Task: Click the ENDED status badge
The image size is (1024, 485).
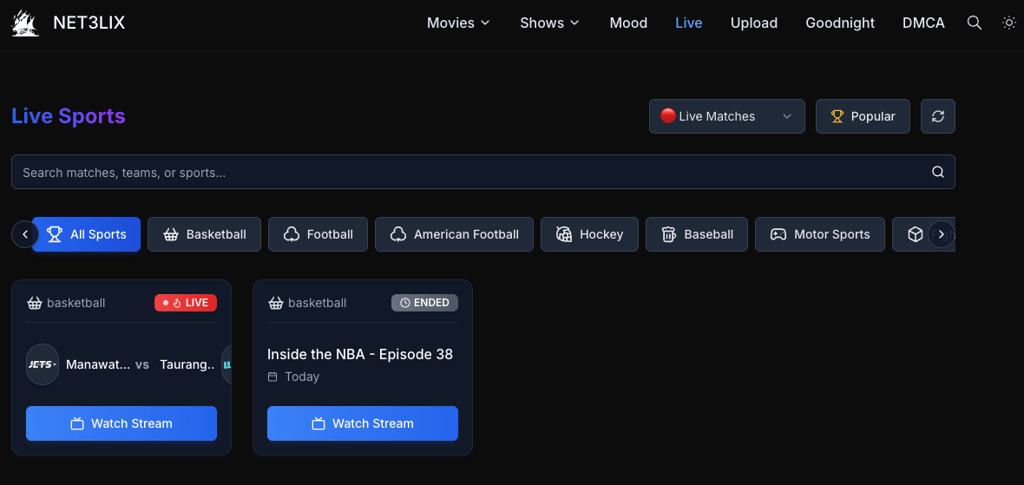Action: 424,303
